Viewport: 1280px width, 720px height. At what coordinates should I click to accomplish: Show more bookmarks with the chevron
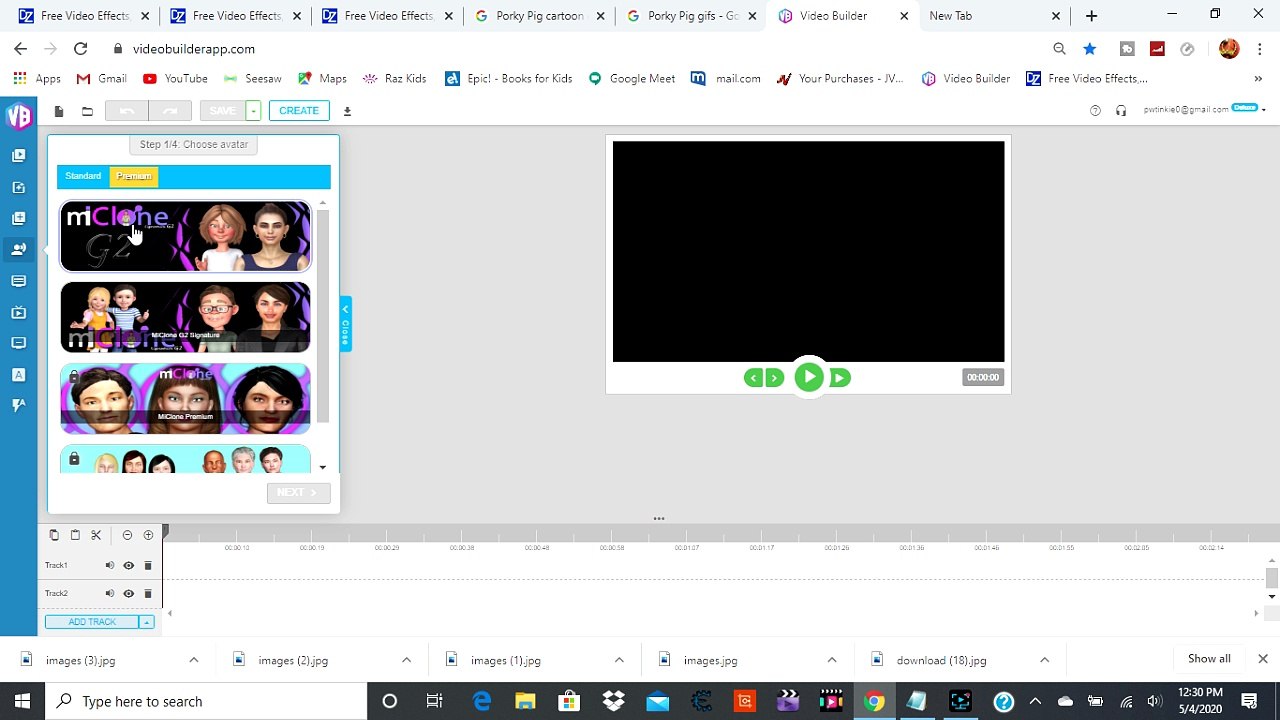pyautogui.click(x=1258, y=79)
